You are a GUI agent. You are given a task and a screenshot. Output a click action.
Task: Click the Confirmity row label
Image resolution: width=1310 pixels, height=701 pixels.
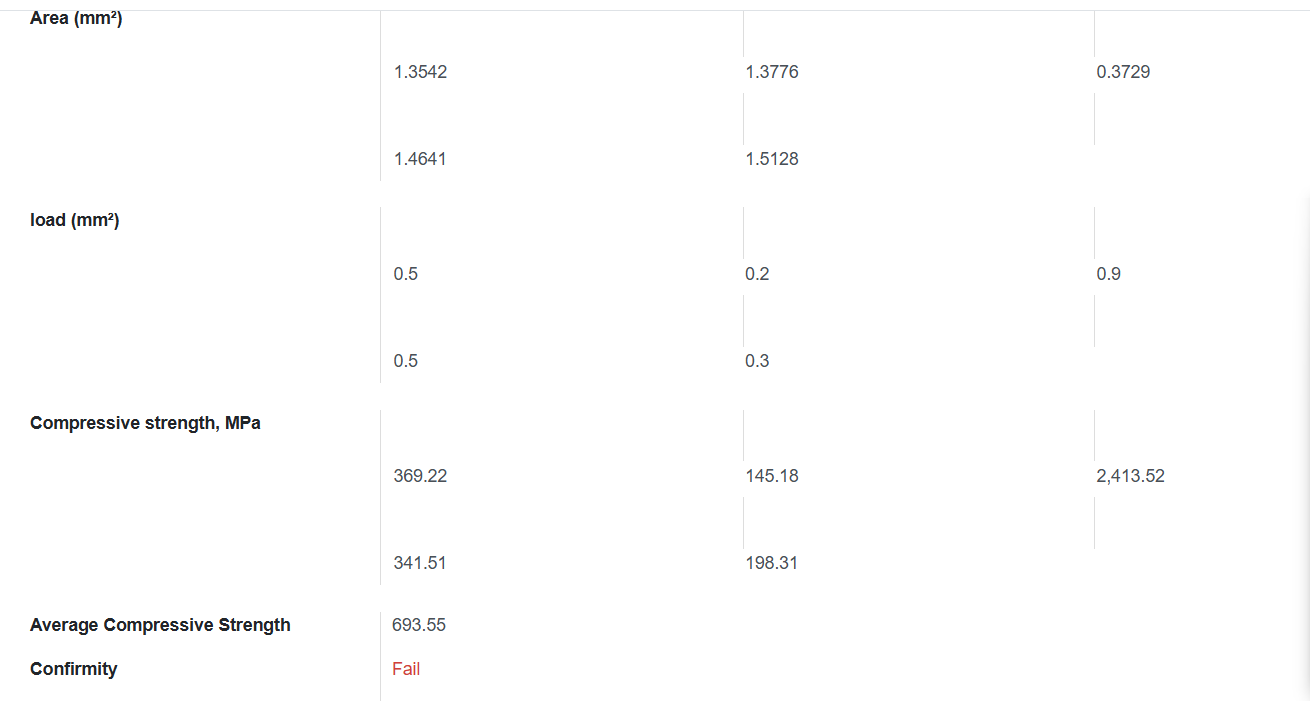click(x=73, y=669)
